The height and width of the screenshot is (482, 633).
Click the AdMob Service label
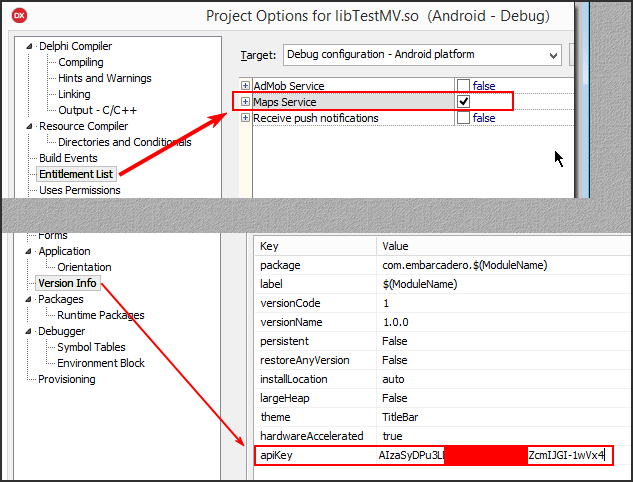289,86
